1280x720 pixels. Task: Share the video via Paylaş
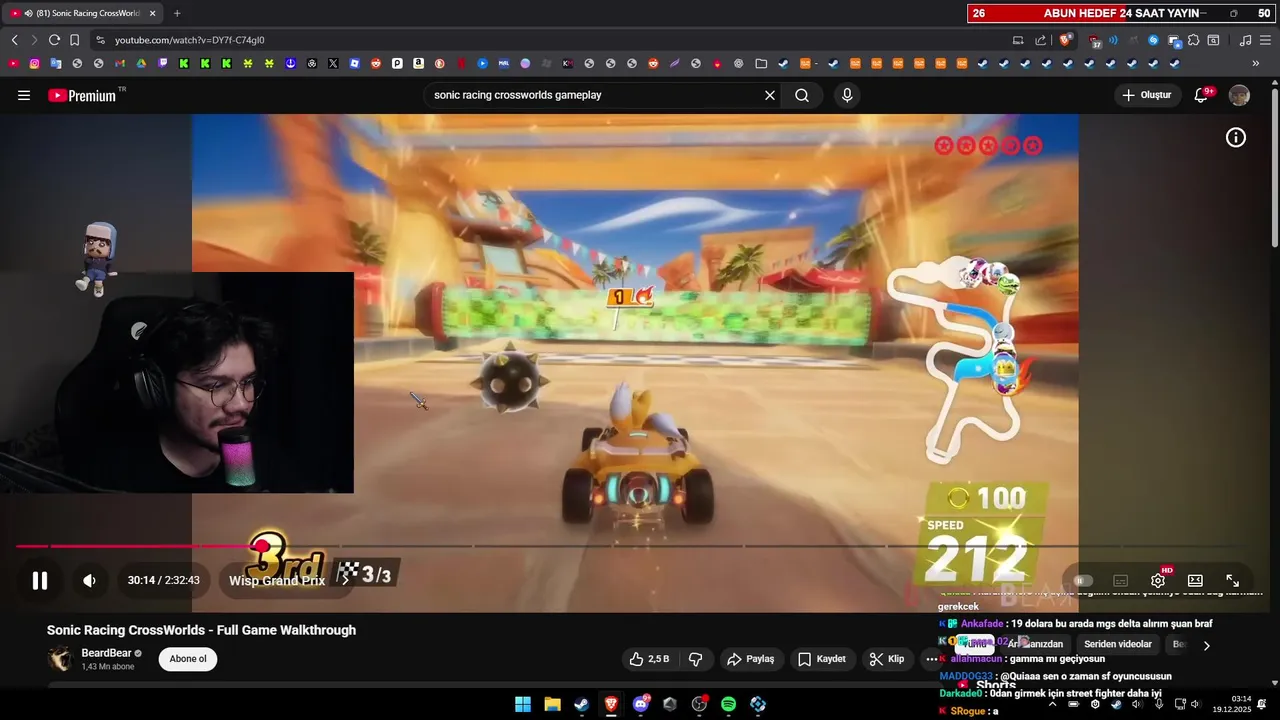(x=750, y=659)
